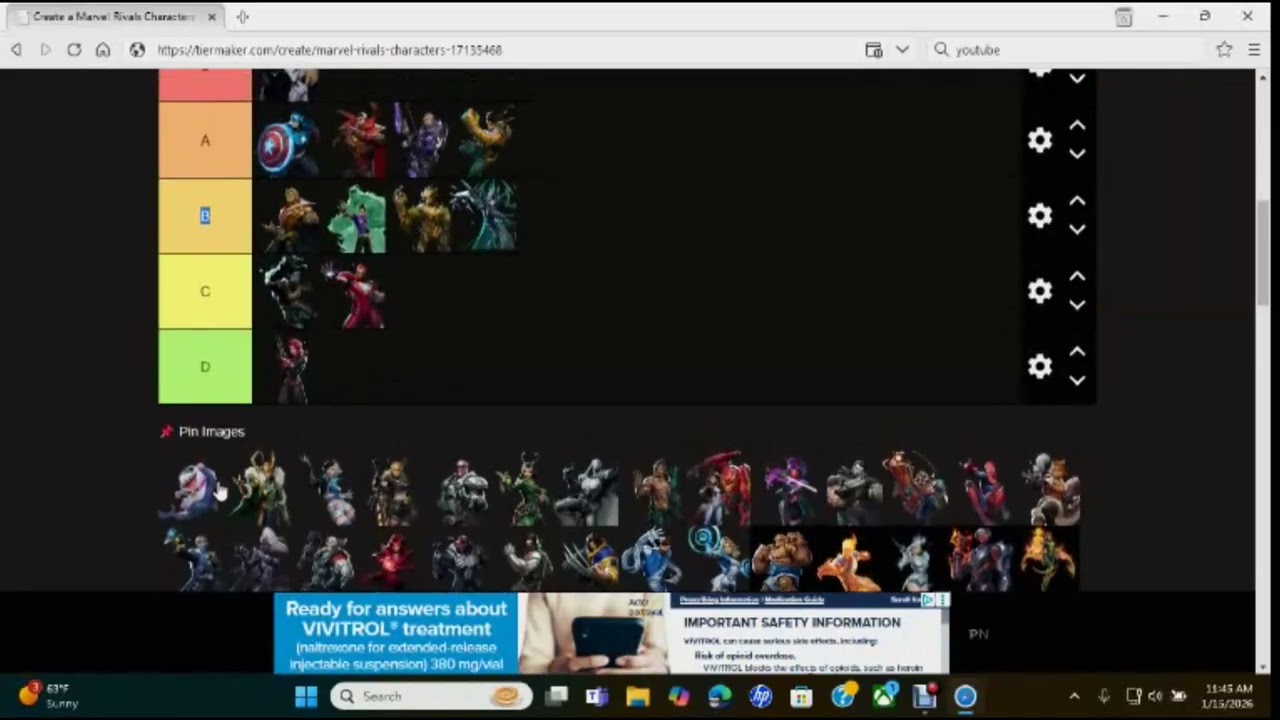
Task: Open a new browser tab
Action: pyautogui.click(x=242, y=17)
